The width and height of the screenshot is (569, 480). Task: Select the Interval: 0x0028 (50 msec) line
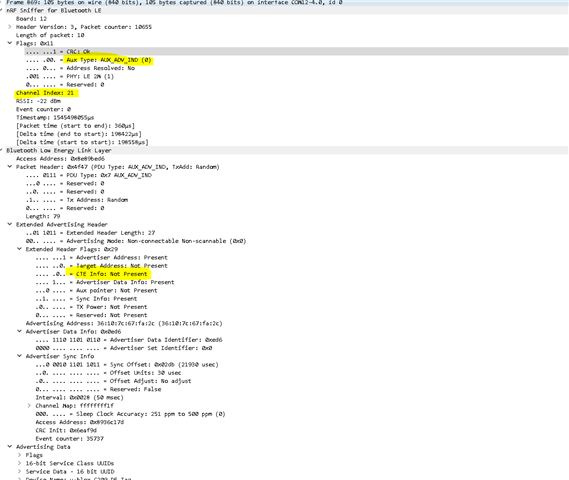pyautogui.click(x=79, y=398)
